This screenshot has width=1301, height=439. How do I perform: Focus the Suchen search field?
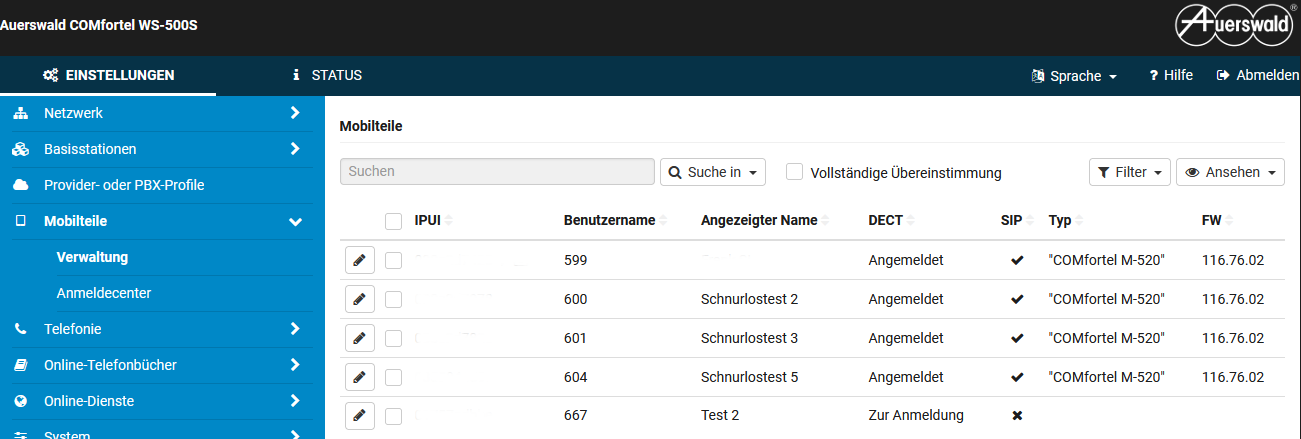coord(497,172)
